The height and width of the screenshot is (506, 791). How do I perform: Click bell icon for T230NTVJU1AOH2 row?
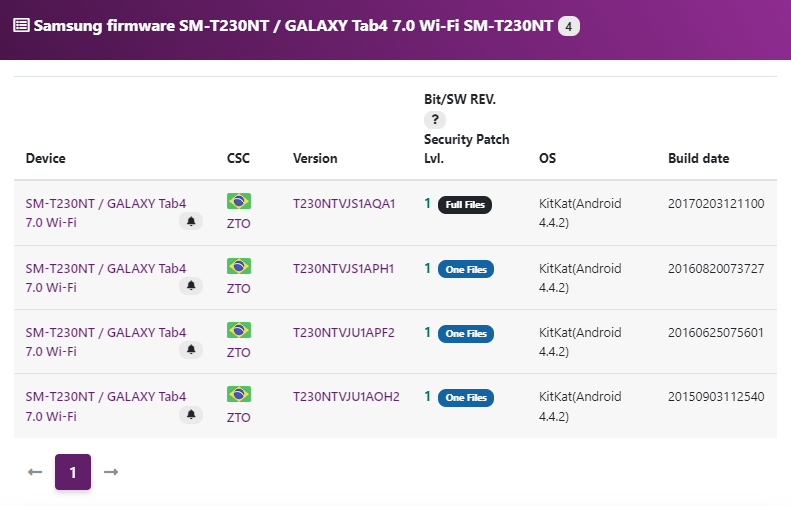click(191, 414)
